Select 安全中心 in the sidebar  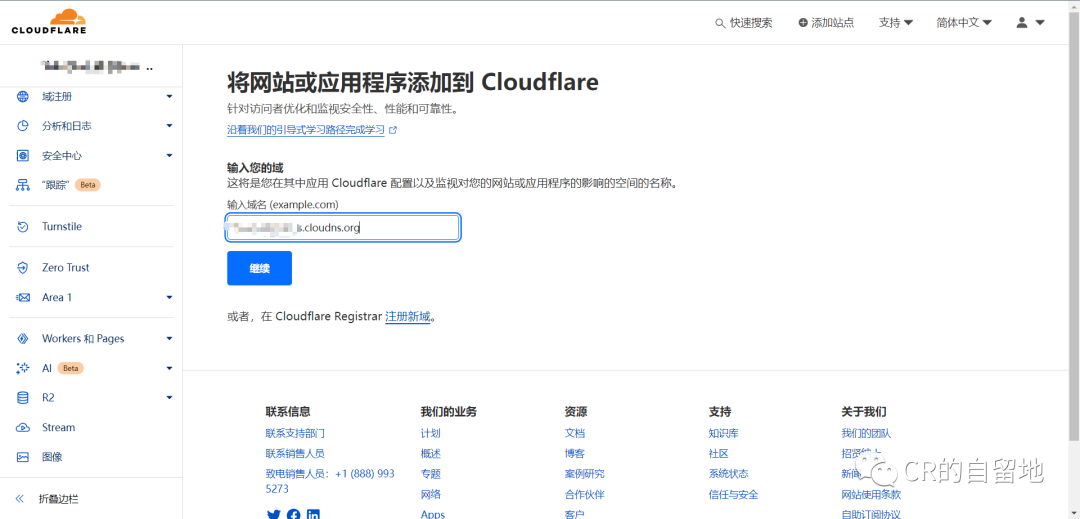tap(62, 156)
